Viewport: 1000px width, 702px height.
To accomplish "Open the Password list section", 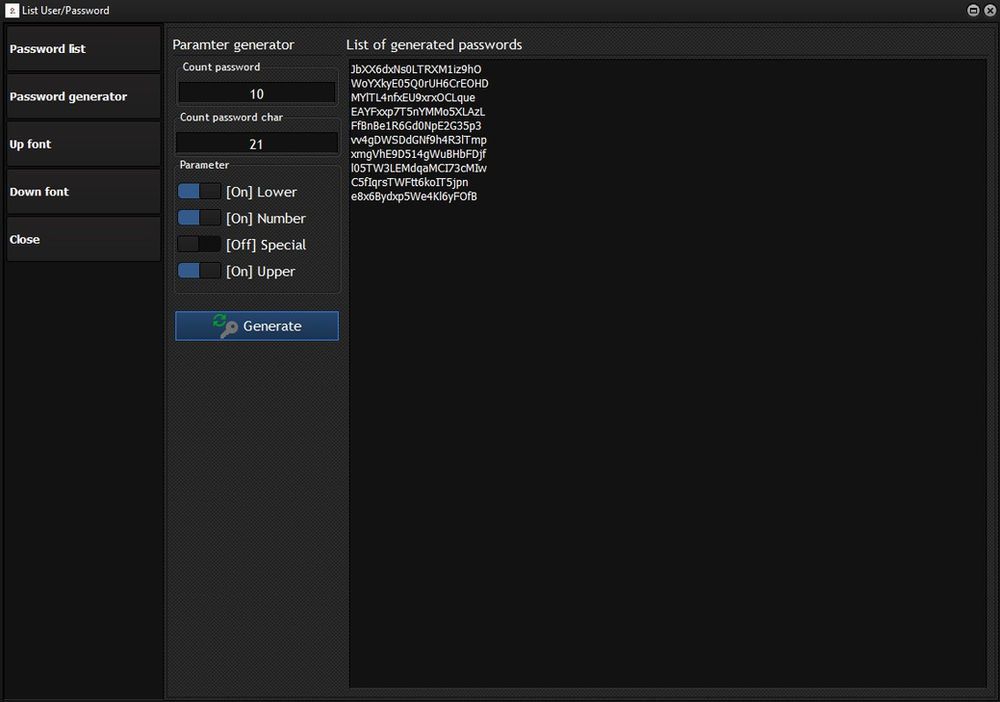I will click(82, 48).
